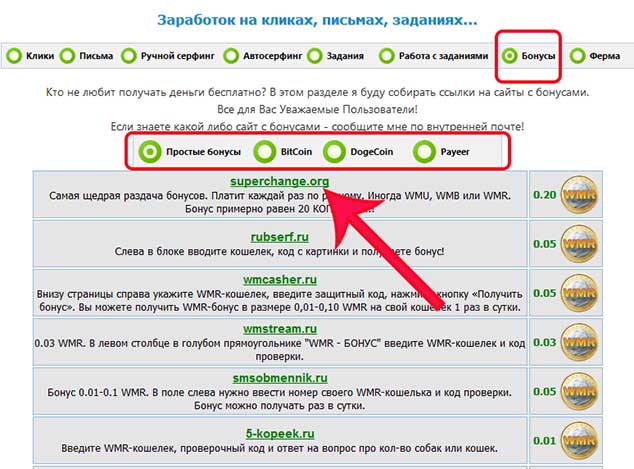Choose the BitCoin bonuses filter
The height and width of the screenshot is (469, 634).
[264, 152]
